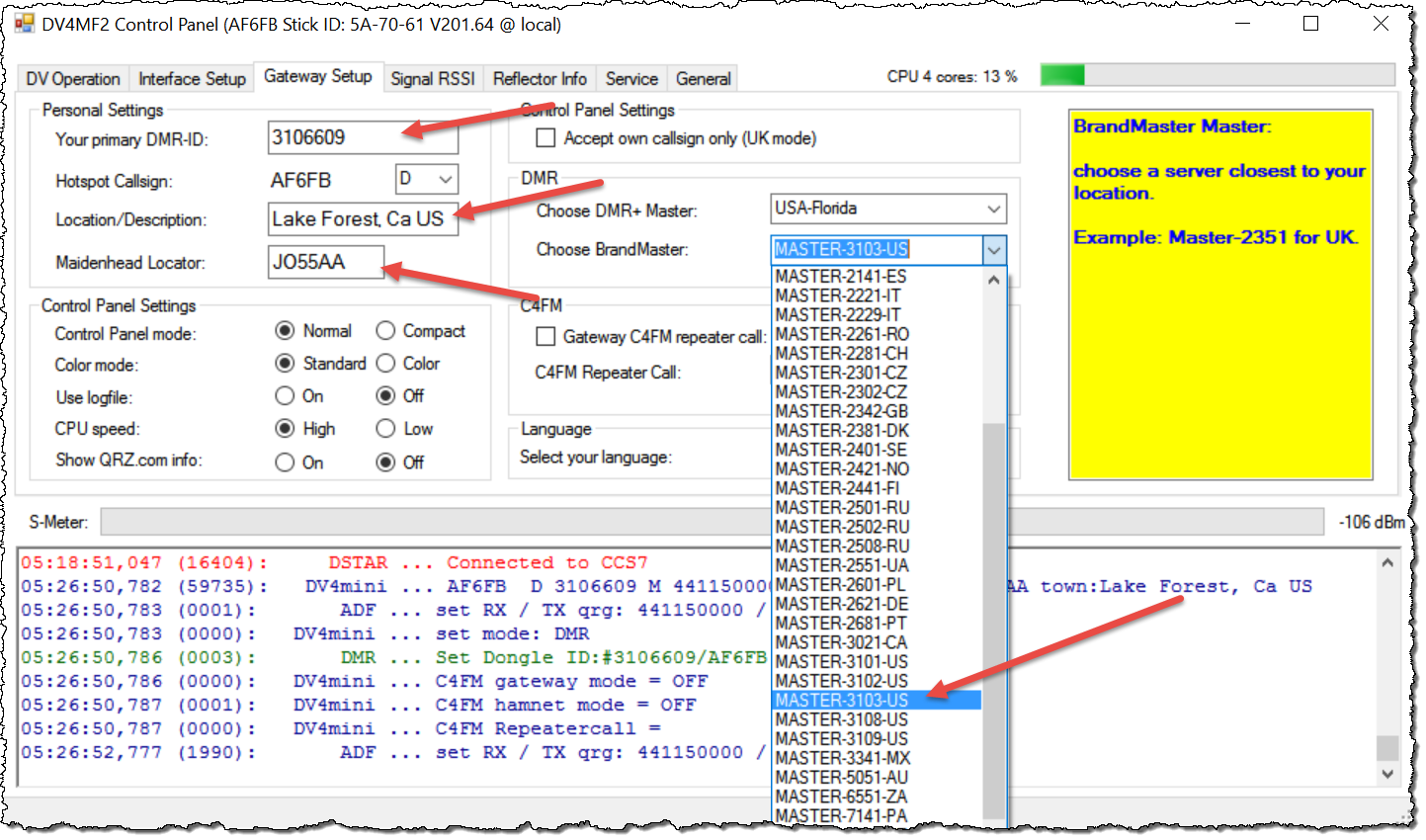The width and height of the screenshot is (1426, 840).
Task: Select Normal control panel mode
Action: pyautogui.click(x=313, y=330)
